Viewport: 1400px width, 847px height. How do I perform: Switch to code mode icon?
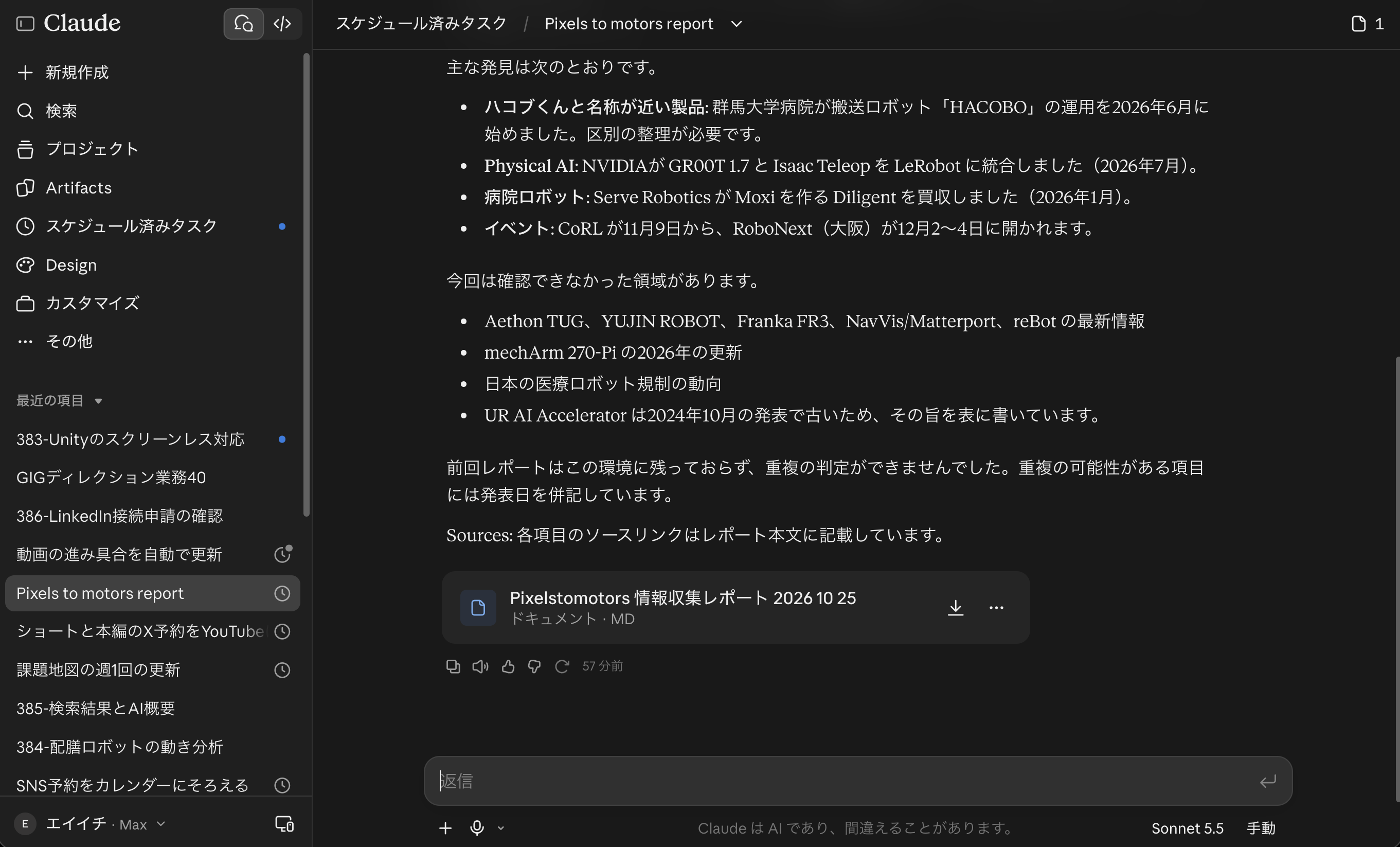pyautogui.click(x=282, y=23)
